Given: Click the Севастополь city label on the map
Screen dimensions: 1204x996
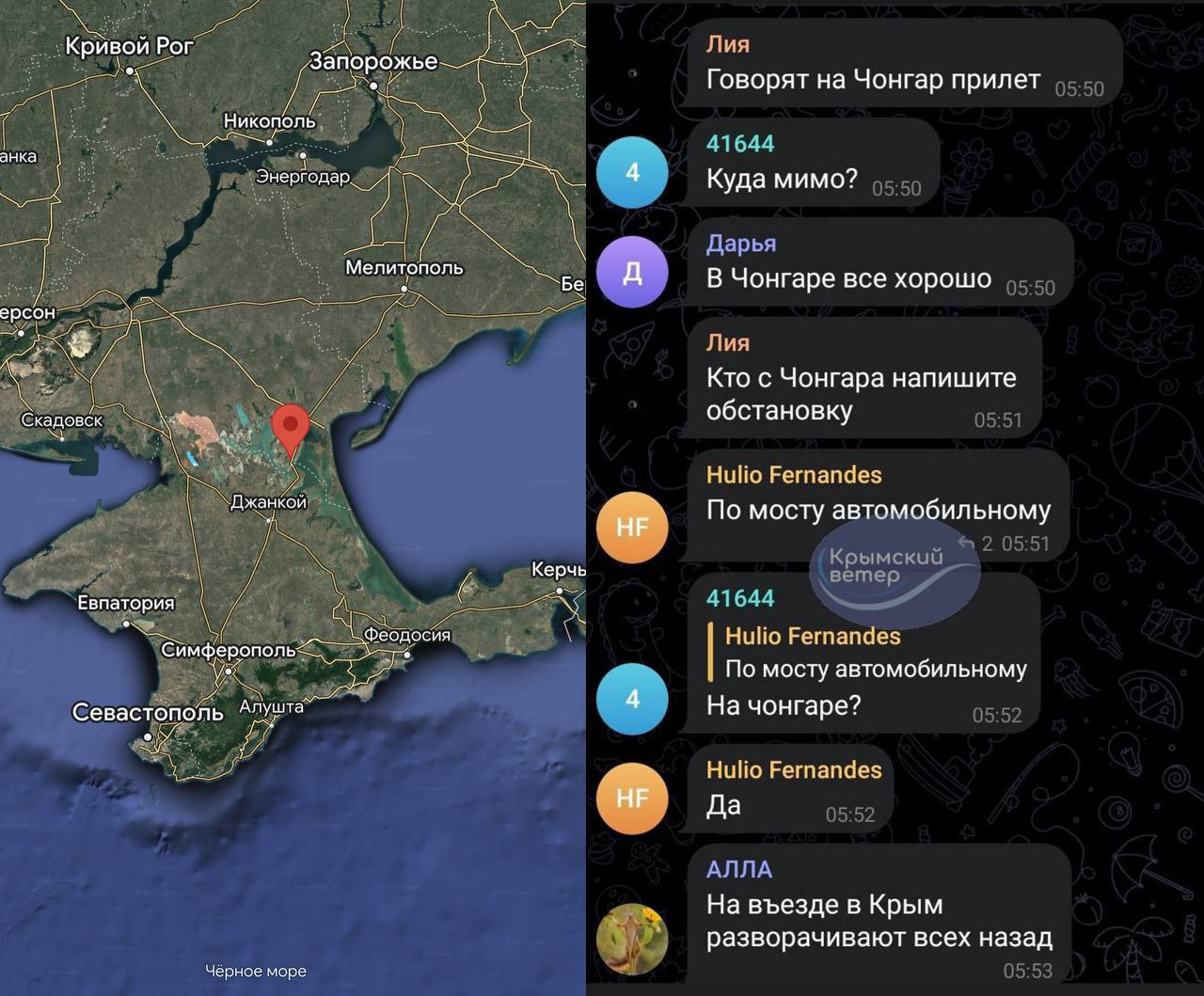Looking at the screenshot, I should pos(148,713).
